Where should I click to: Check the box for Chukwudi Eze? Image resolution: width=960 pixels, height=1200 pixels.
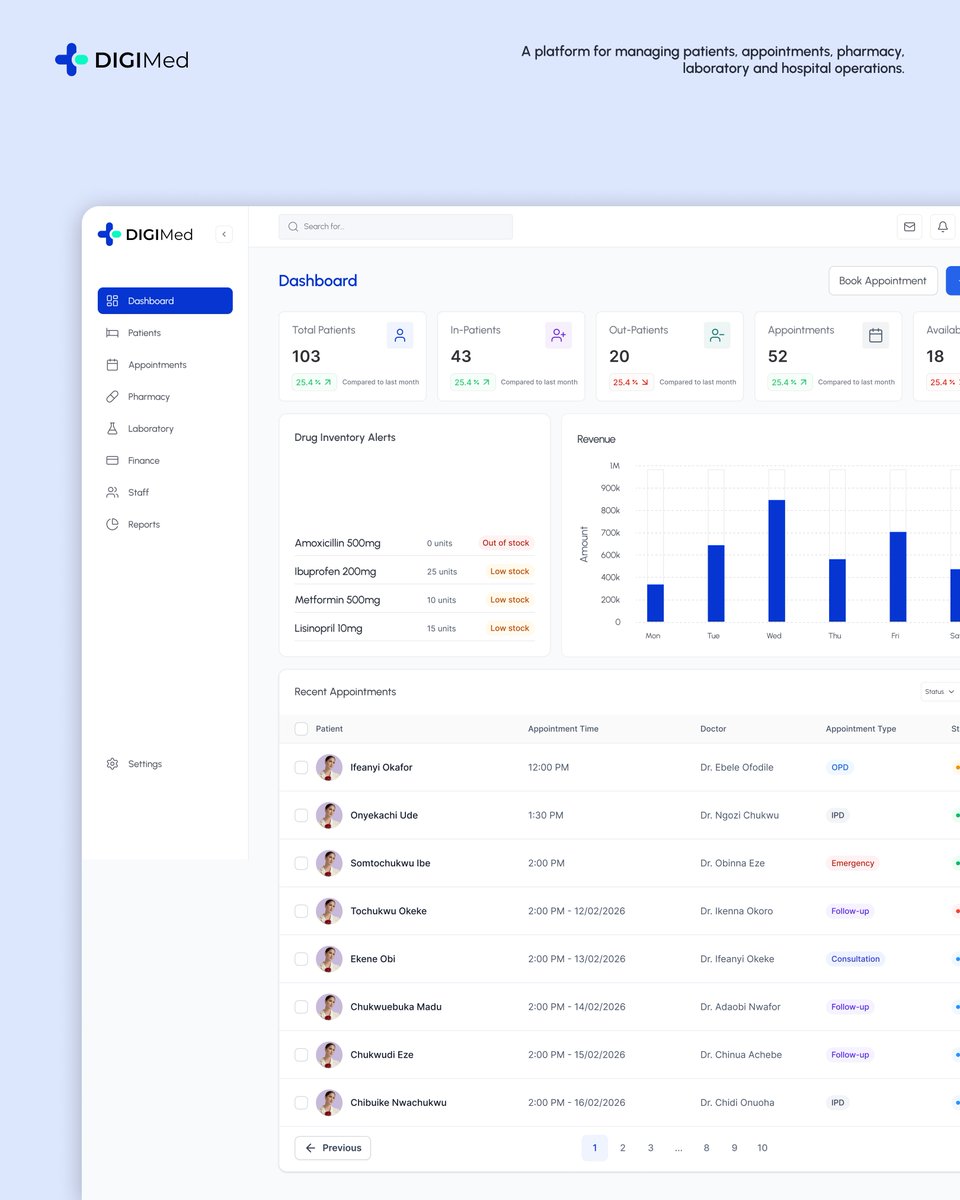point(301,1055)
